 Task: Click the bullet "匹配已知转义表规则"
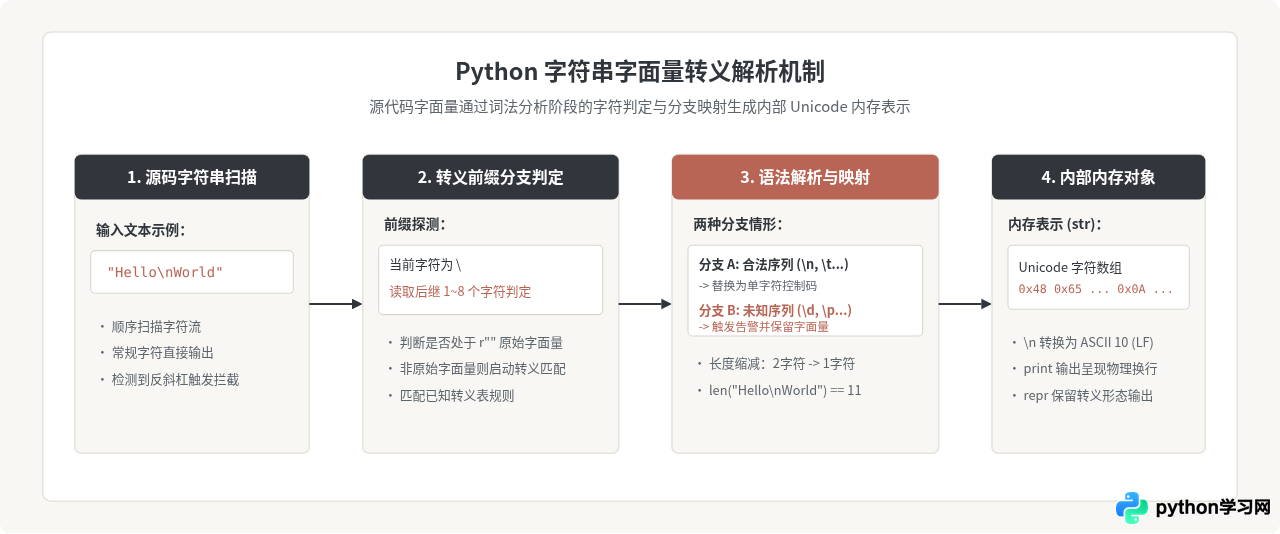pos(457,396)
